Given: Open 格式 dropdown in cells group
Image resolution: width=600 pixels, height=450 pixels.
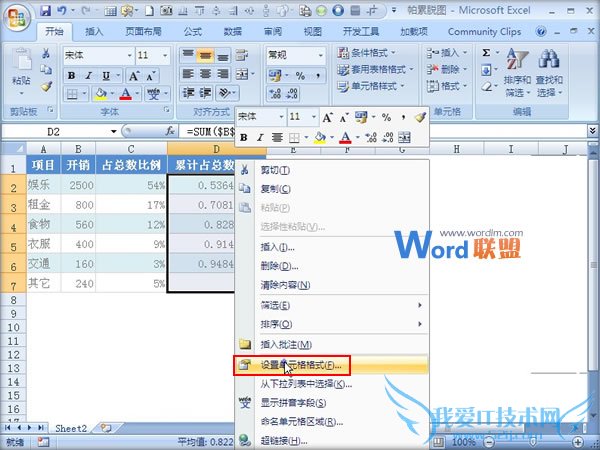Looking at the screenshot, I should point(447,86).
